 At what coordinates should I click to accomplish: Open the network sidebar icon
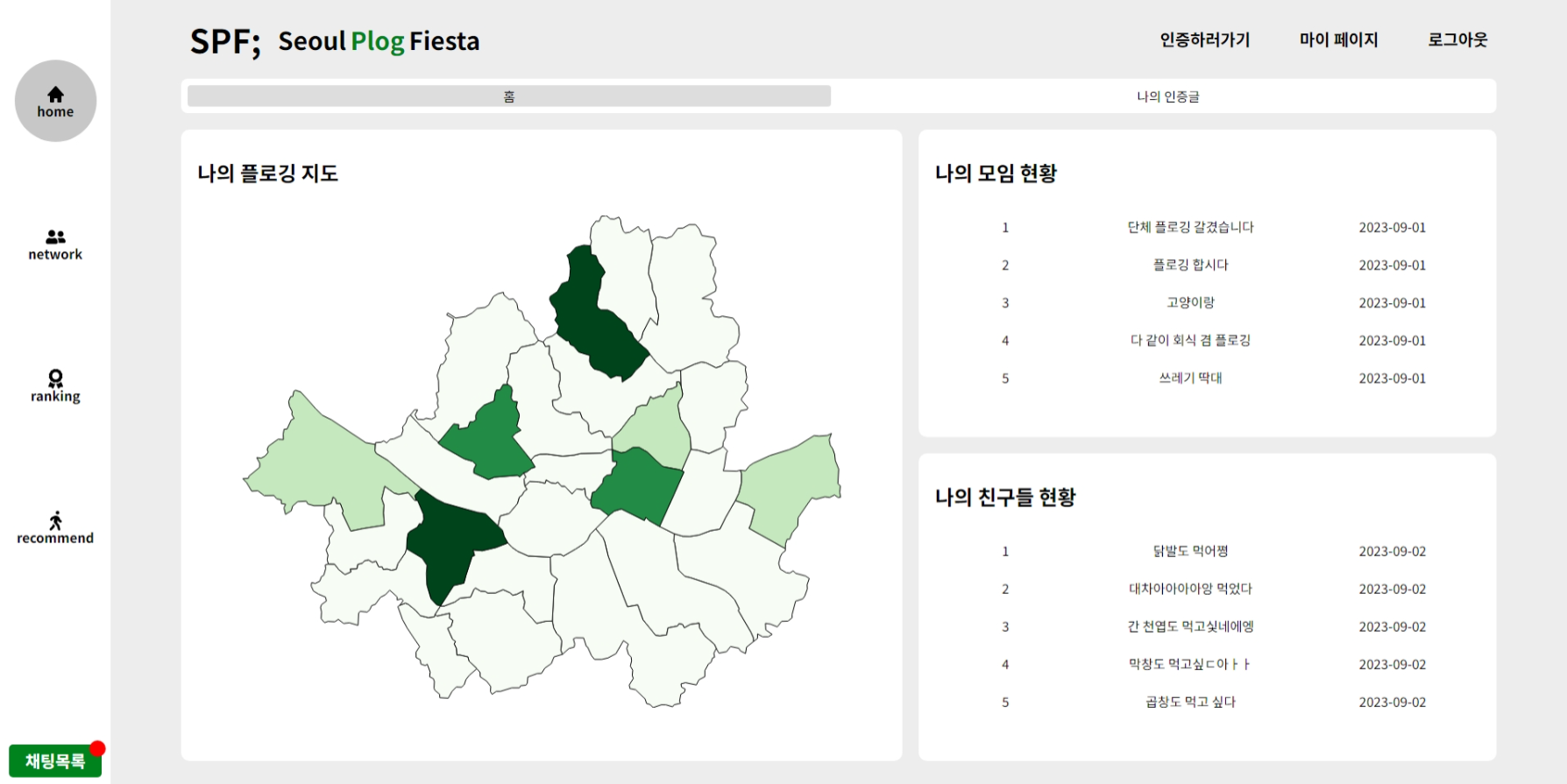click(x=55, y=244)
